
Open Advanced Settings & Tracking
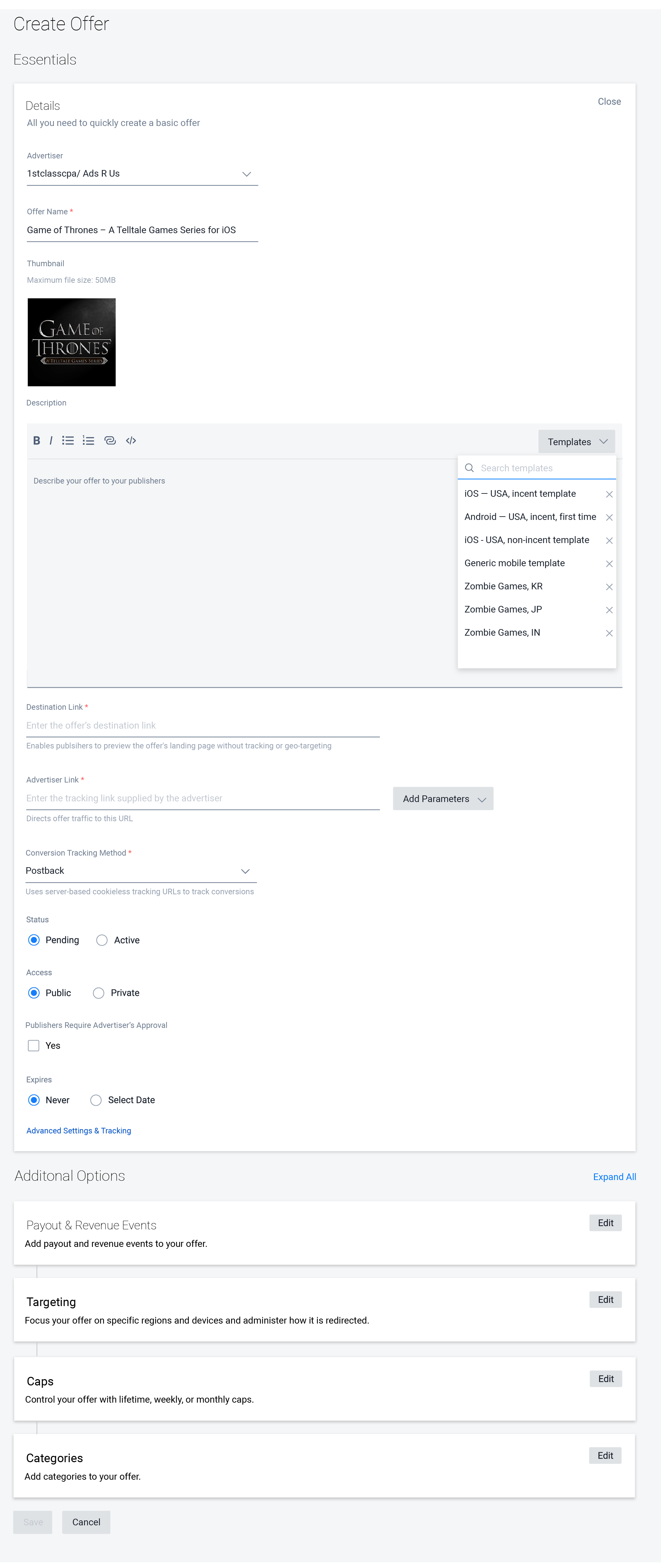pos(78,1131)
